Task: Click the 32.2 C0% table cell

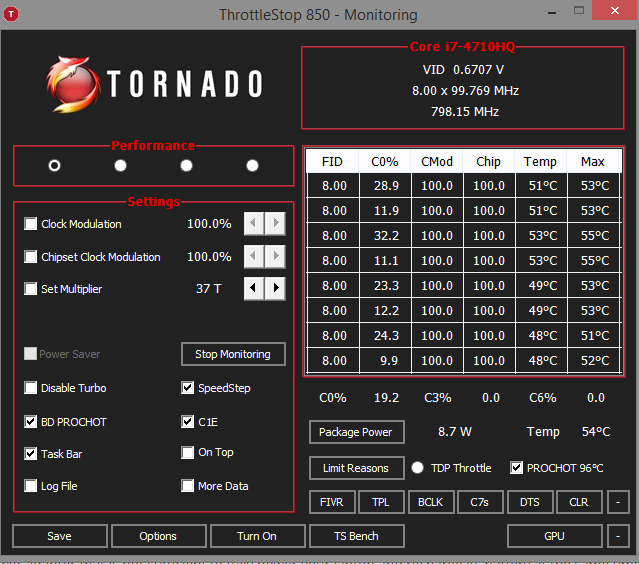Action: pos(386,236)
